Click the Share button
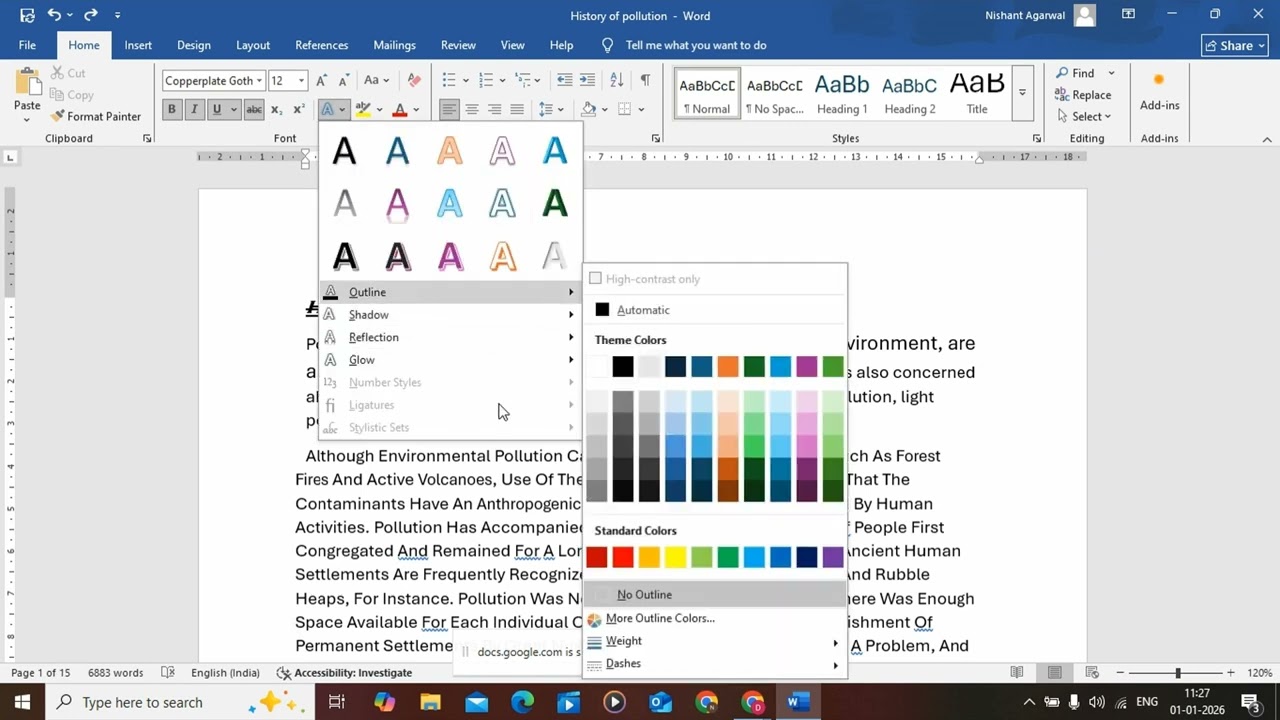The height and width of the screenshot is (720, 1280). [x=1234, y=45]
